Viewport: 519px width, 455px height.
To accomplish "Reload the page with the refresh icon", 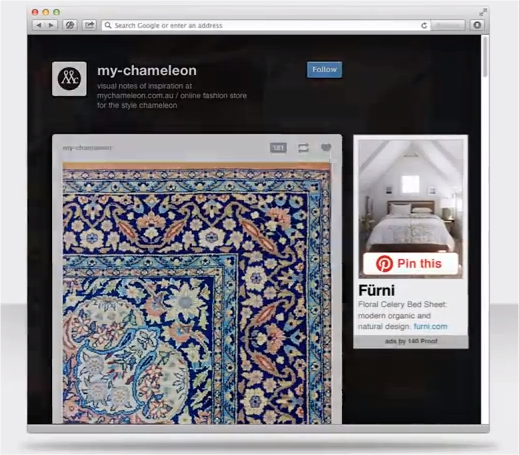I will click(424, 26).
